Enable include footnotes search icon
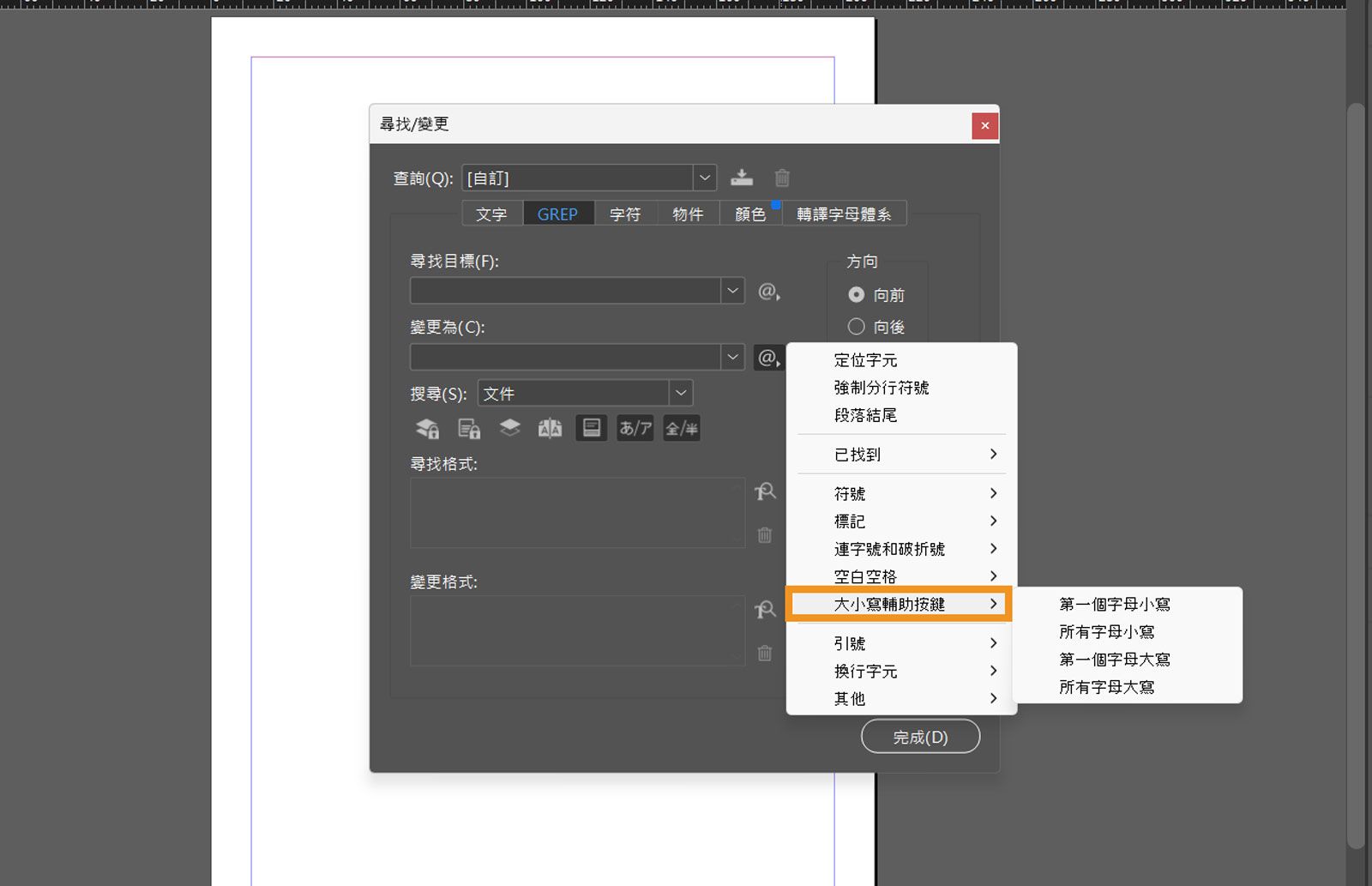The width and height of the screenshot is (1372, 886). (591, 428)
